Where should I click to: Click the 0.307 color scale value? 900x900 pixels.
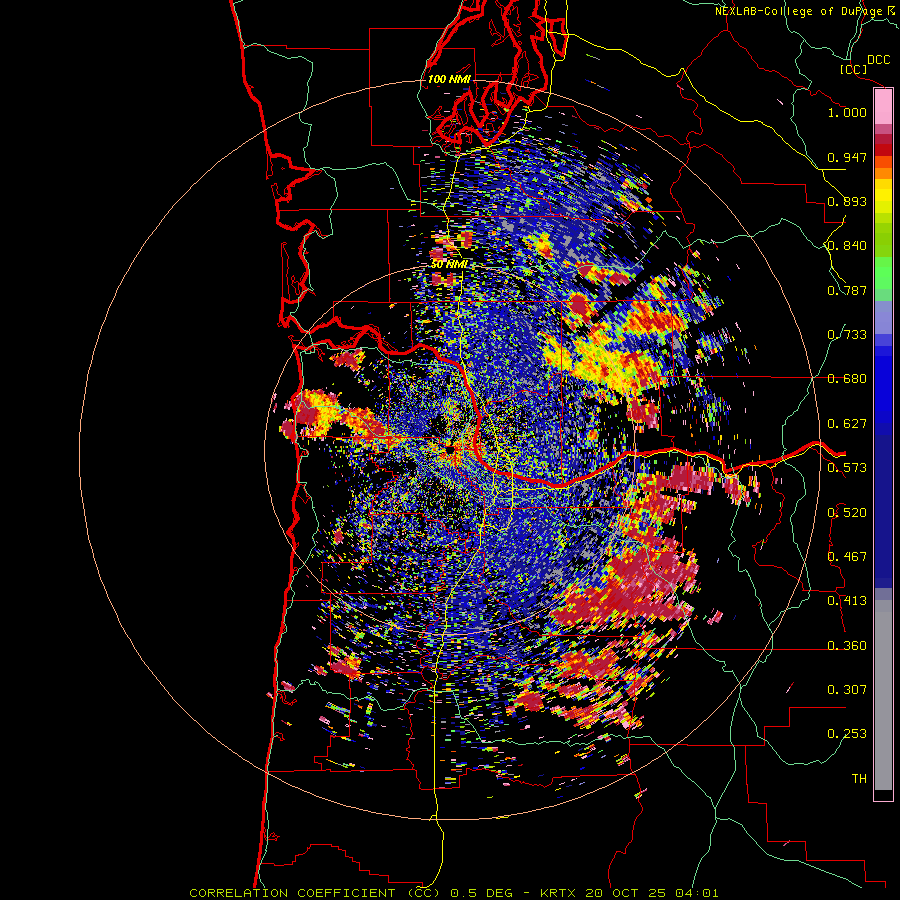pos(847,690)
